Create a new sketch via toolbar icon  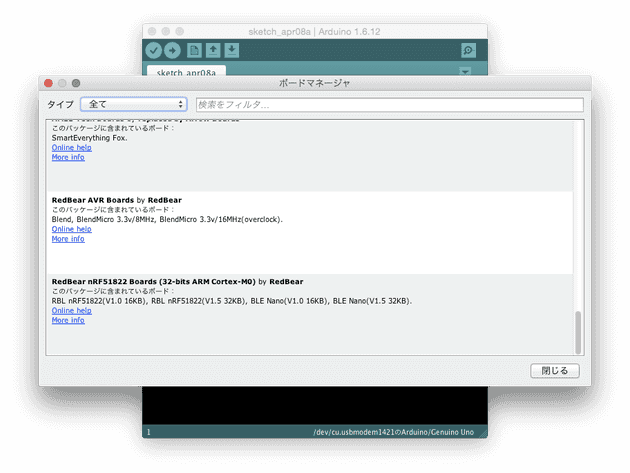pyautogui.click(x=194, y=50)
